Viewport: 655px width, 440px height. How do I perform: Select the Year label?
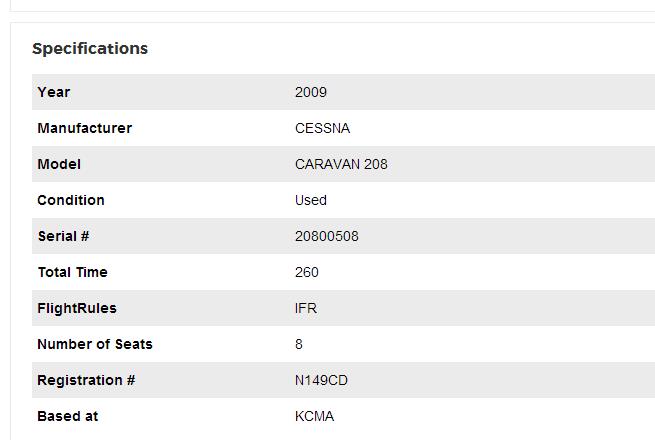53,92
